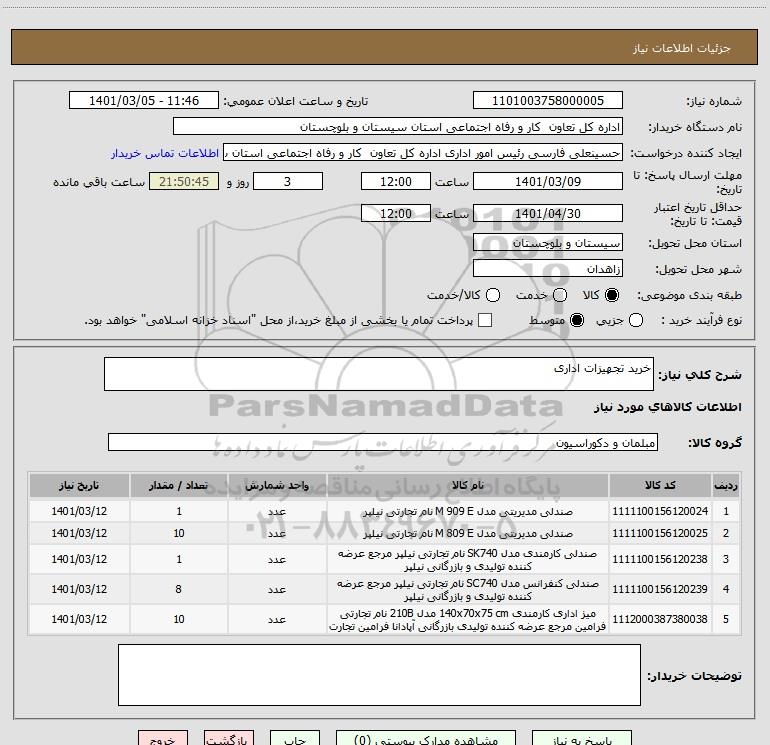
Task: Click the کد کالا column header
Action: click(660, 486)
